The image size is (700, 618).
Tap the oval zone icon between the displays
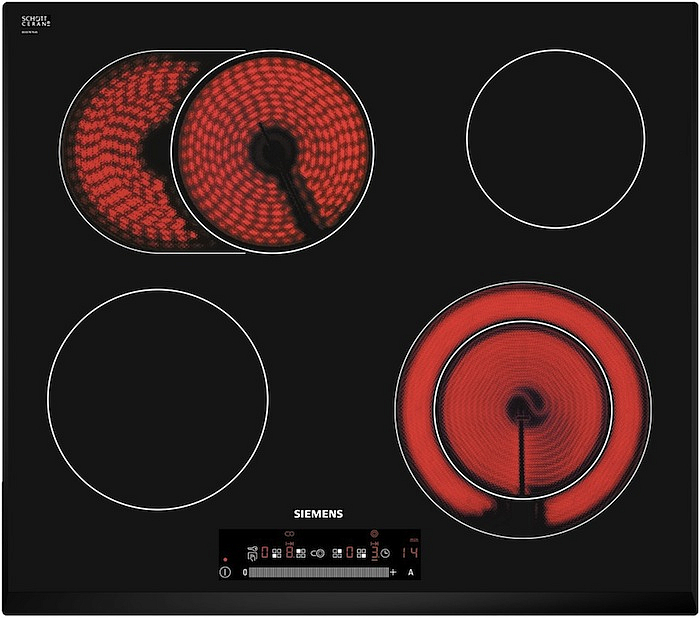click(318, 553)
